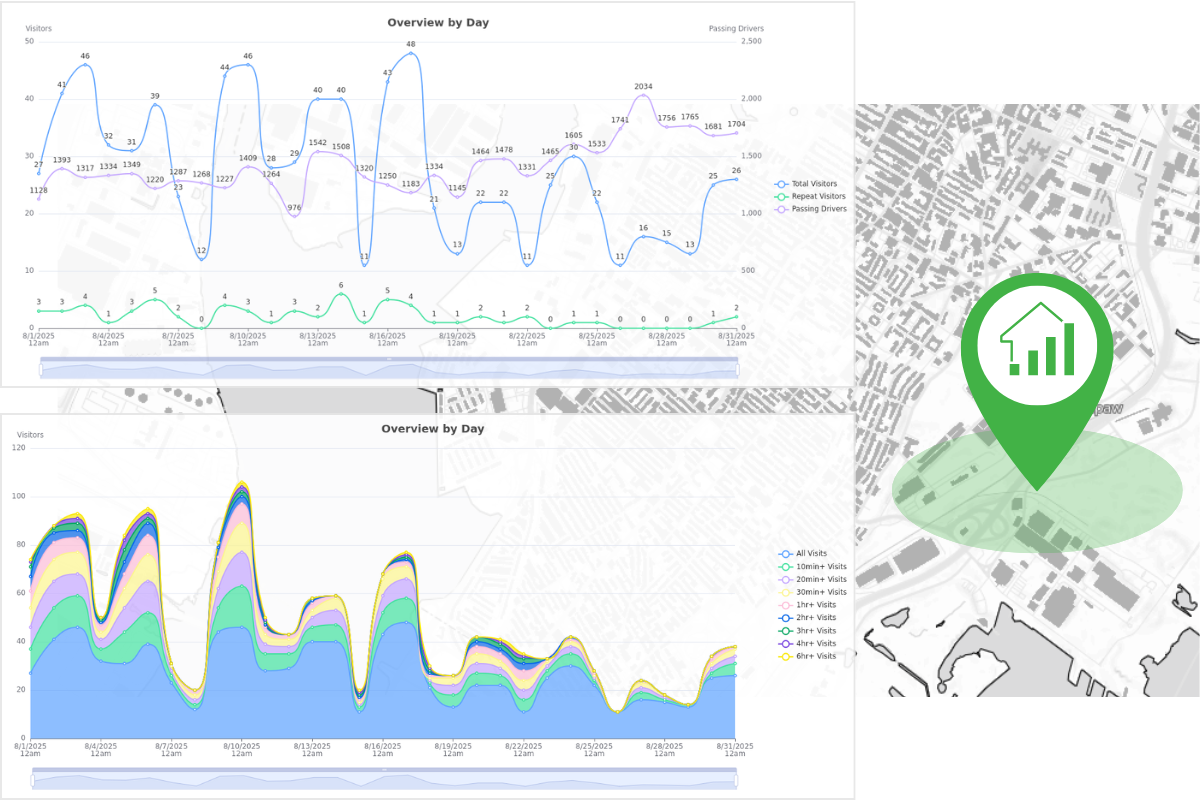Click the 2034 Passing Drivers peak point
The width and height of the screenshot is (1200, 800).
pos(643,96)
